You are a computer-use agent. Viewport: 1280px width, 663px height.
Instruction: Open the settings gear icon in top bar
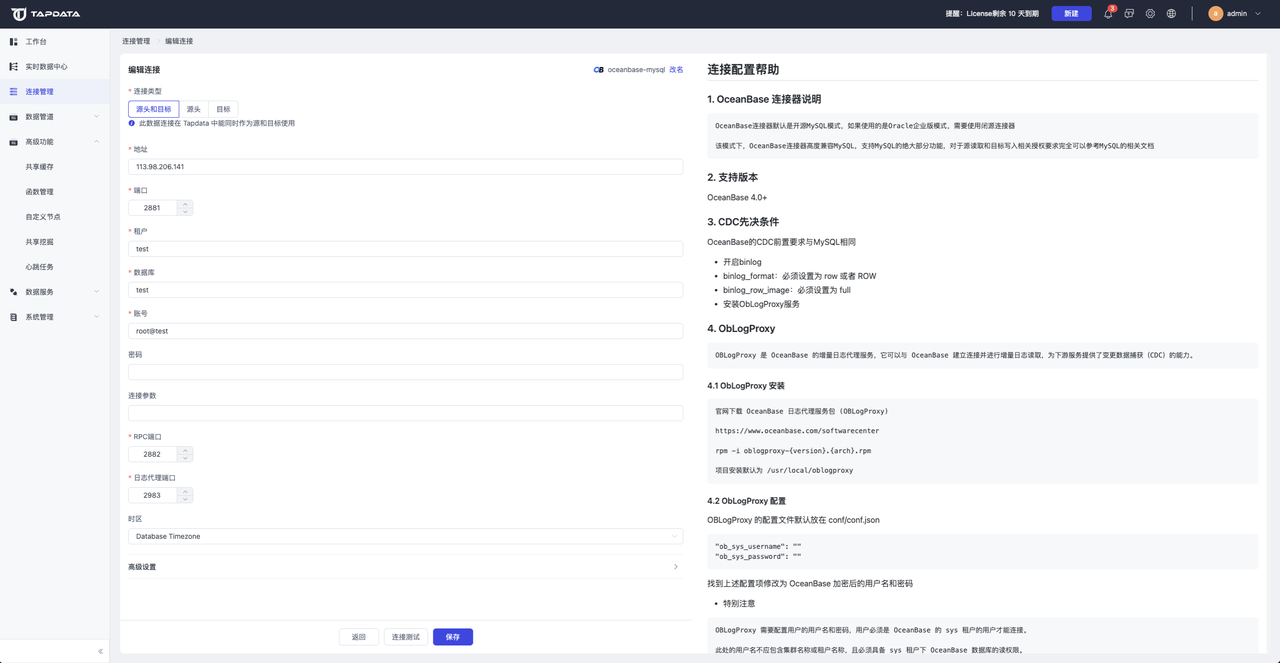pyautogui.click(x=1150, y=14)
